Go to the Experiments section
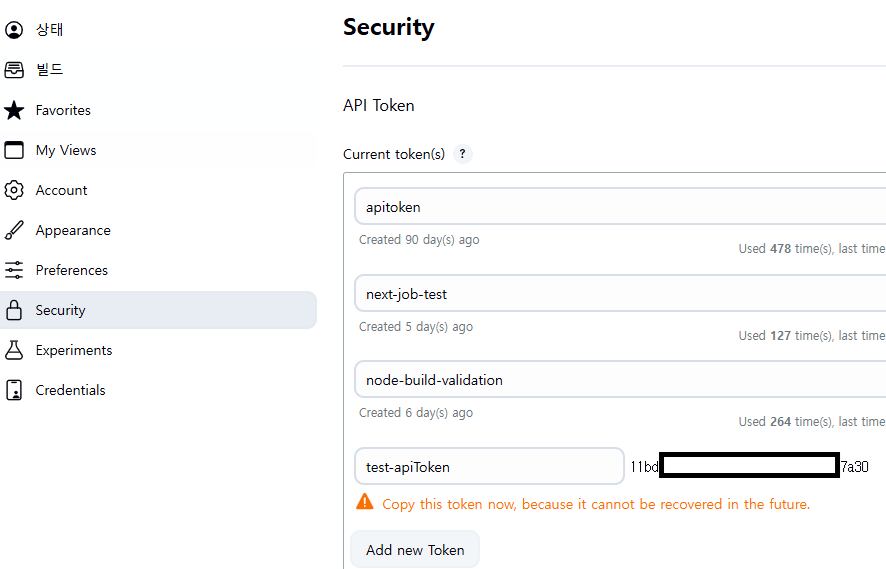886x569 pixels. 74,350
